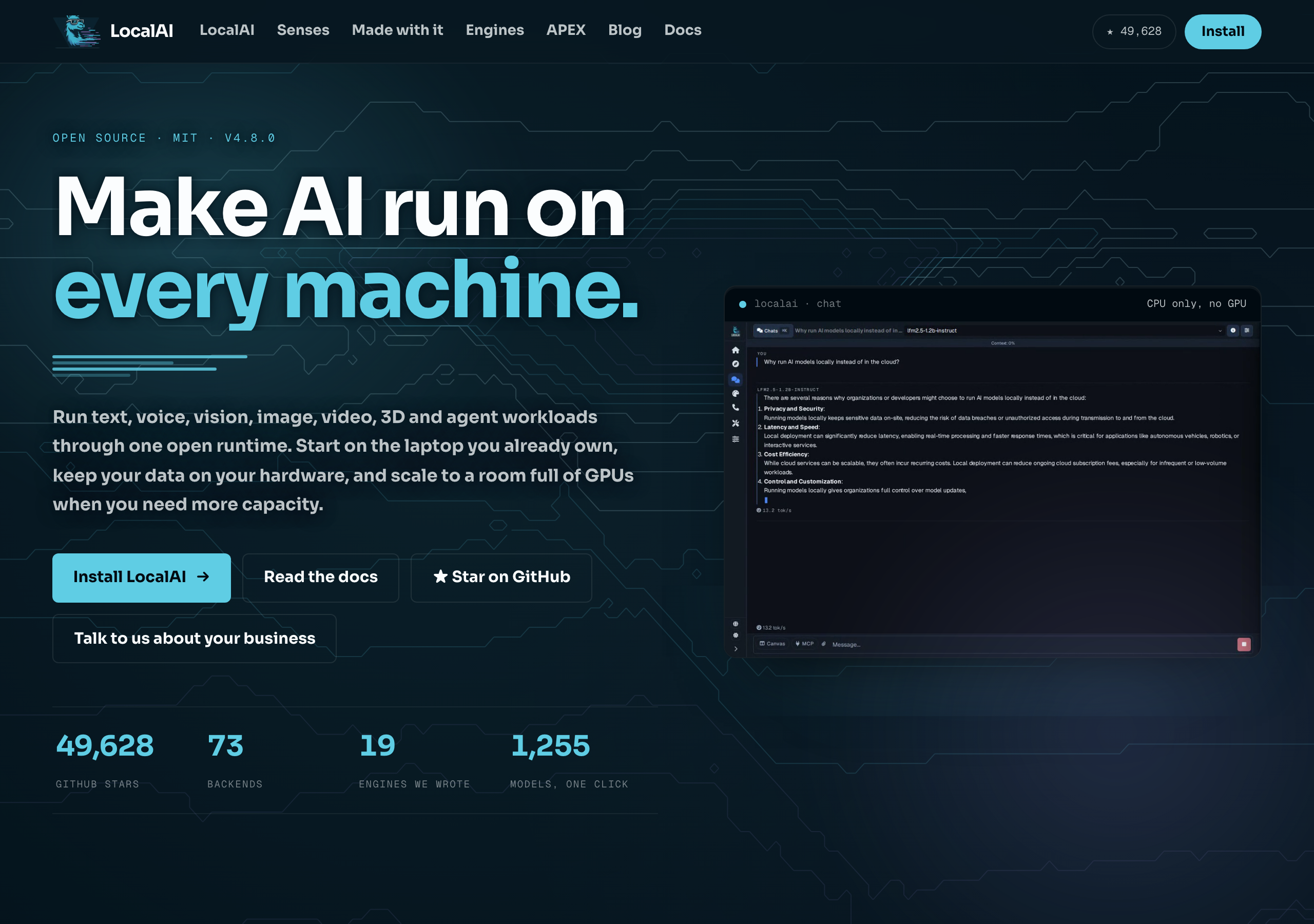
Task: Click Read the docs button
Action: pos(320,577)
